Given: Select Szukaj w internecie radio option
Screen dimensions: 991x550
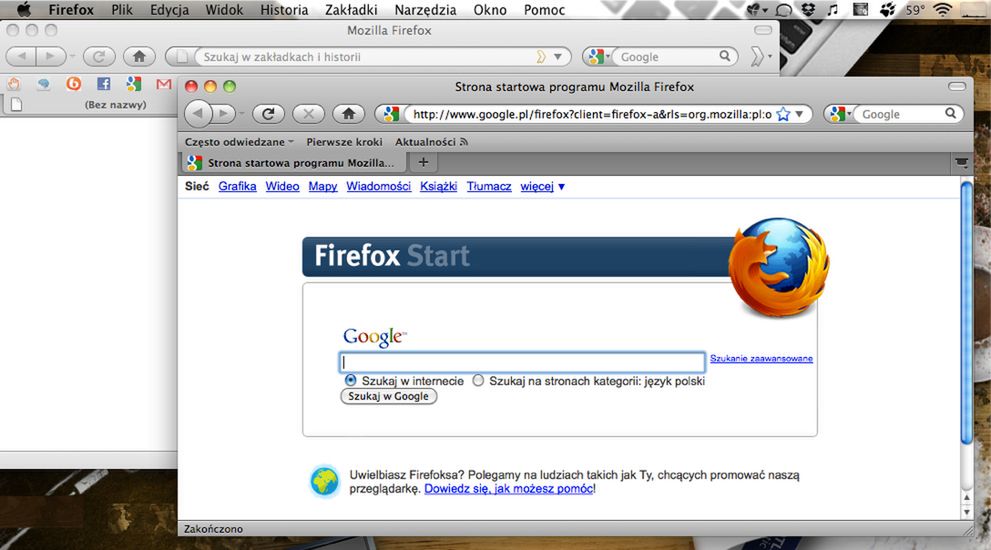Looking at the screenshot, I should pos(350,381).
